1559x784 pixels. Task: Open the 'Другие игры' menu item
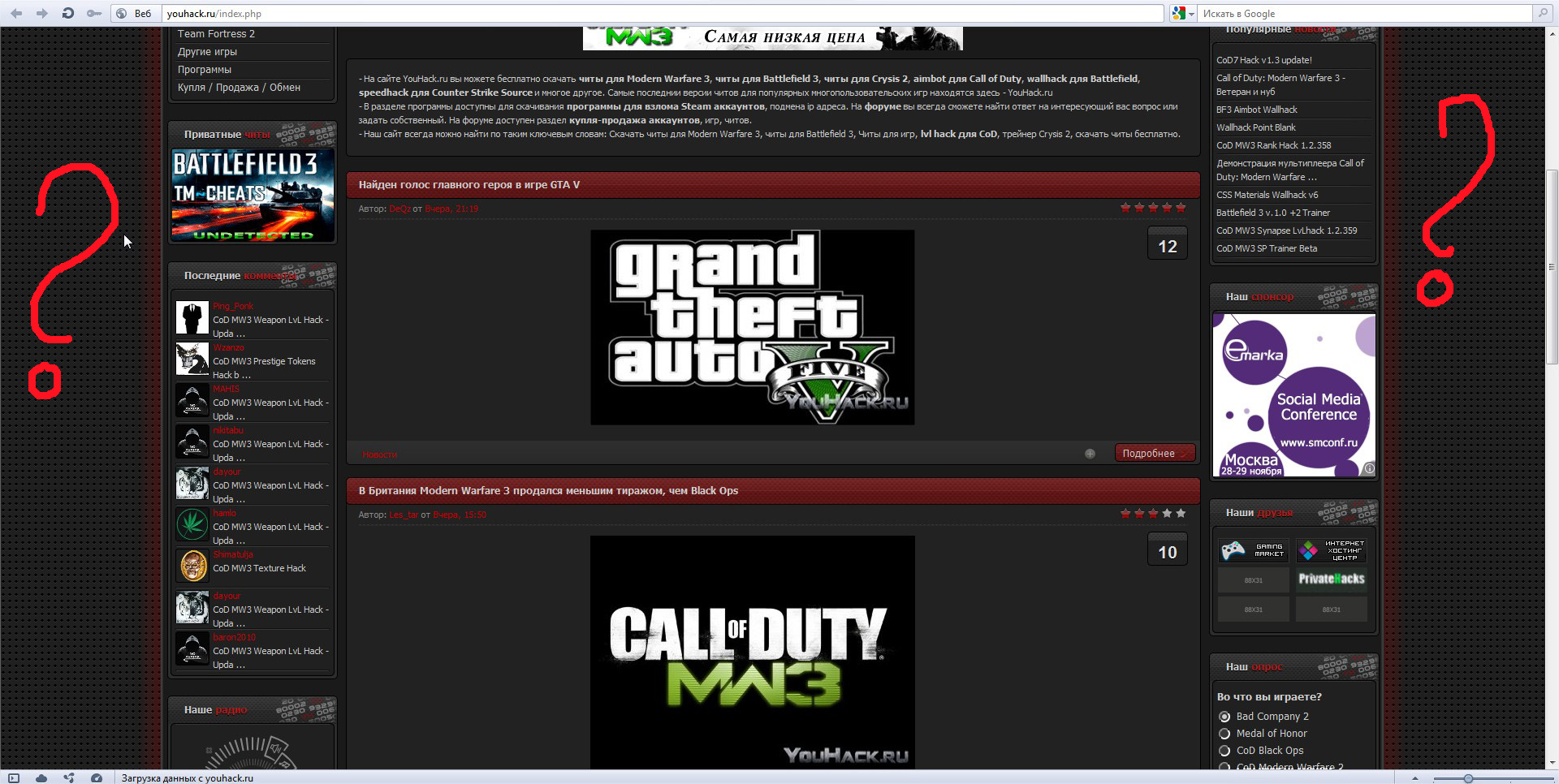pos(207,52)
